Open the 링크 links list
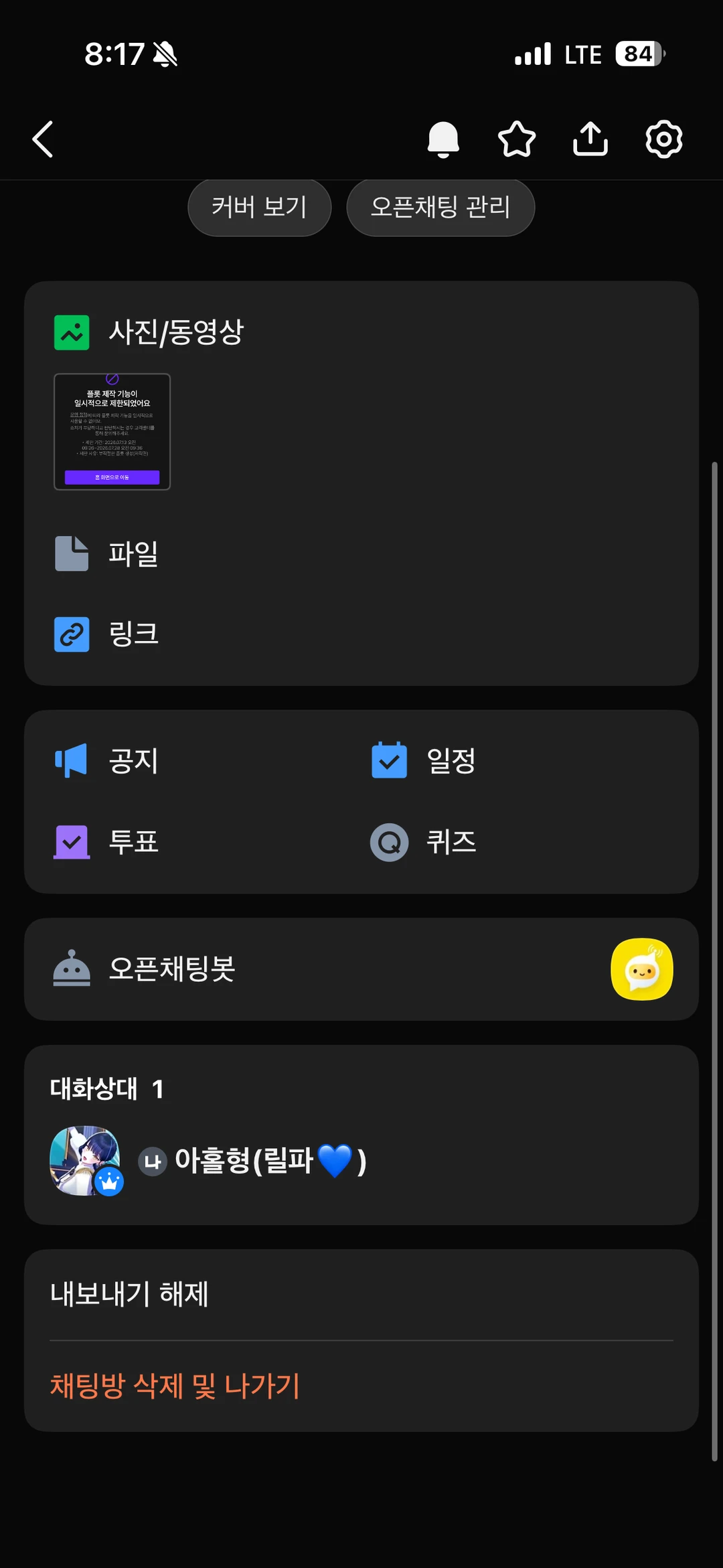 pyautogui.click(x=361, y=634)
